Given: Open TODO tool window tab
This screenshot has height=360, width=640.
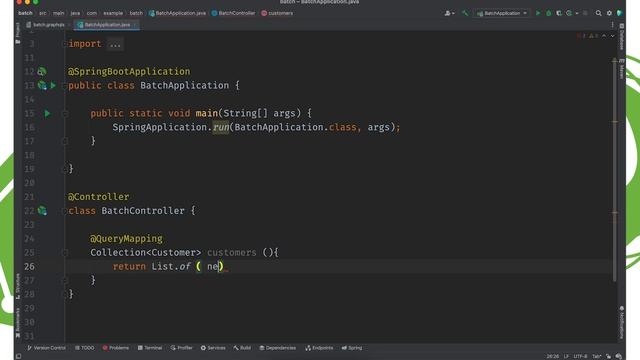Looking at the screenshot, I should click(84, 348).
